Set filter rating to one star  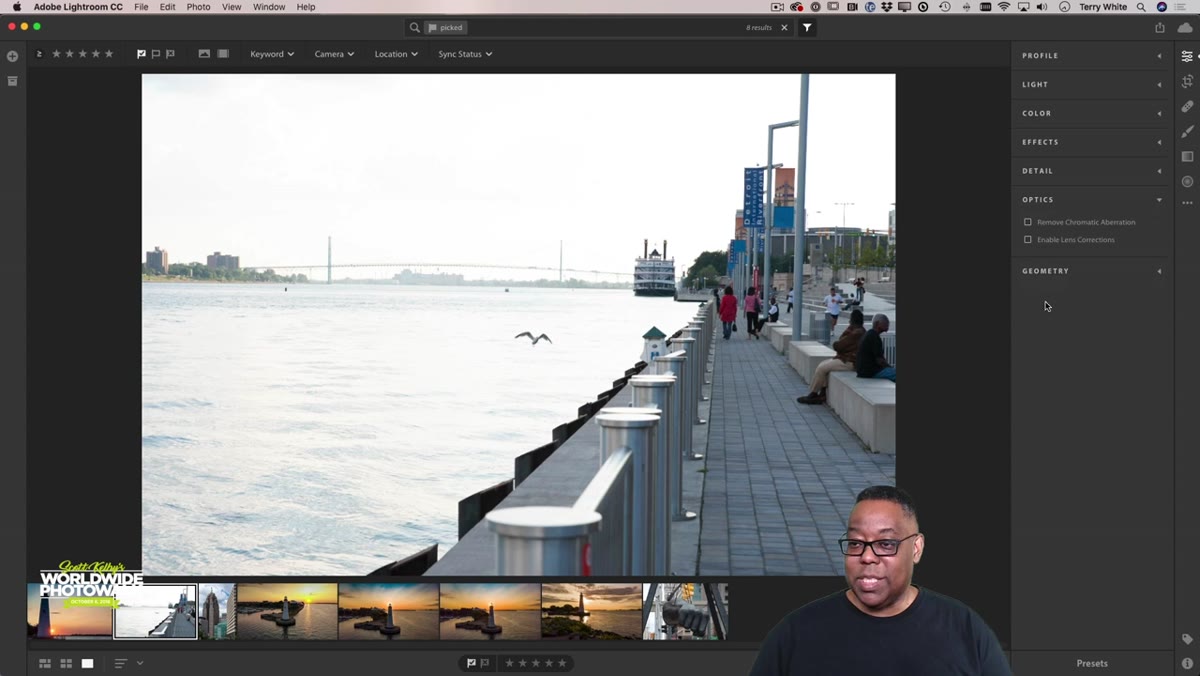pyautogui.click(x=56, y=54)
